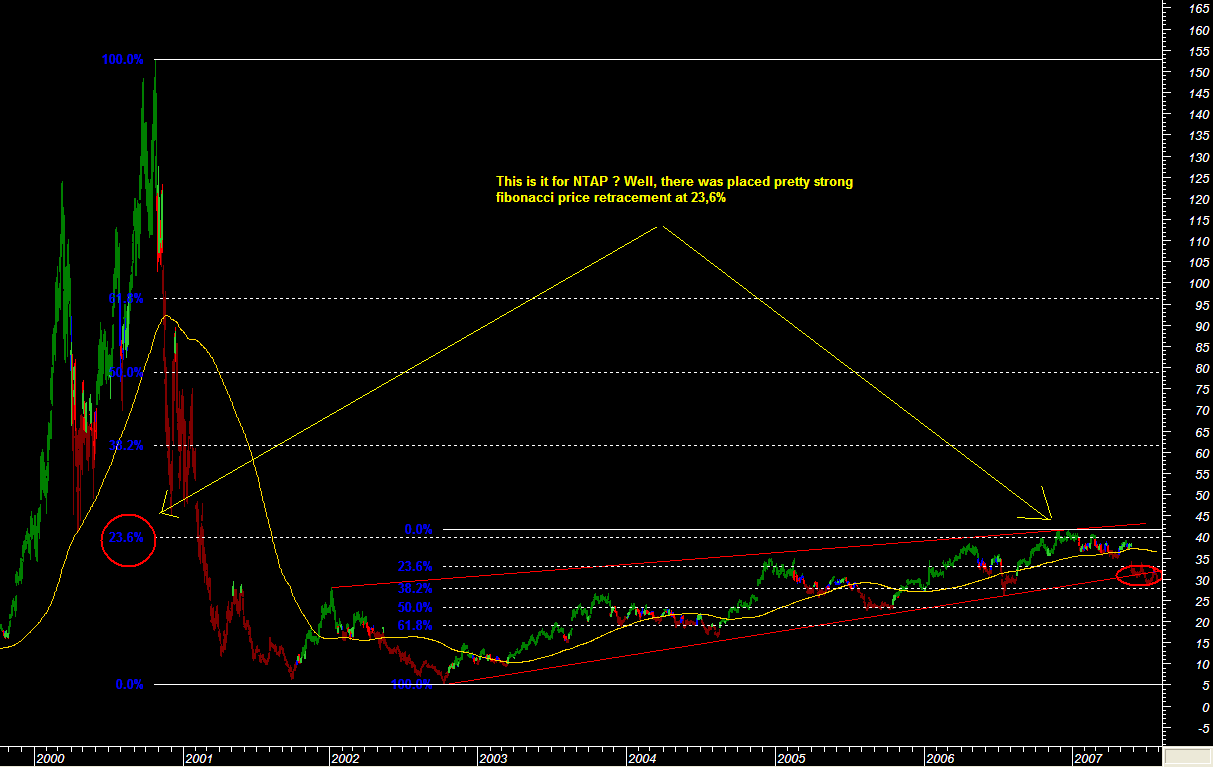Click the blank corner box beside the time axis
The height and width of the screenshot is (767, 1213).
tap(1188, 758)
